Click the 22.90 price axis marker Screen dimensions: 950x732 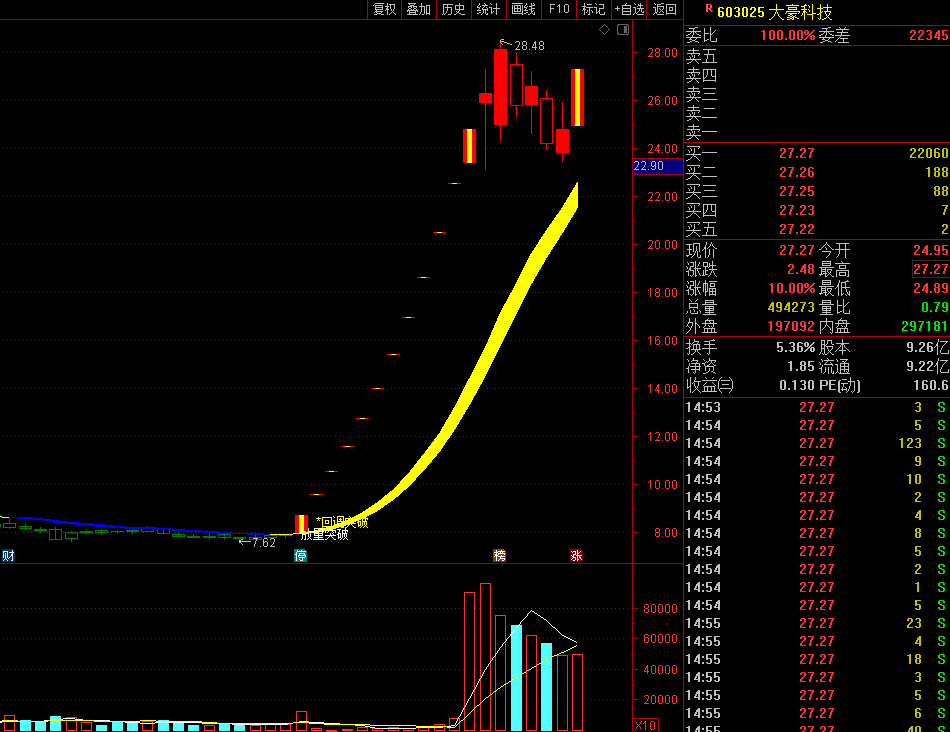pyautogui.click(x=657, y=166)
